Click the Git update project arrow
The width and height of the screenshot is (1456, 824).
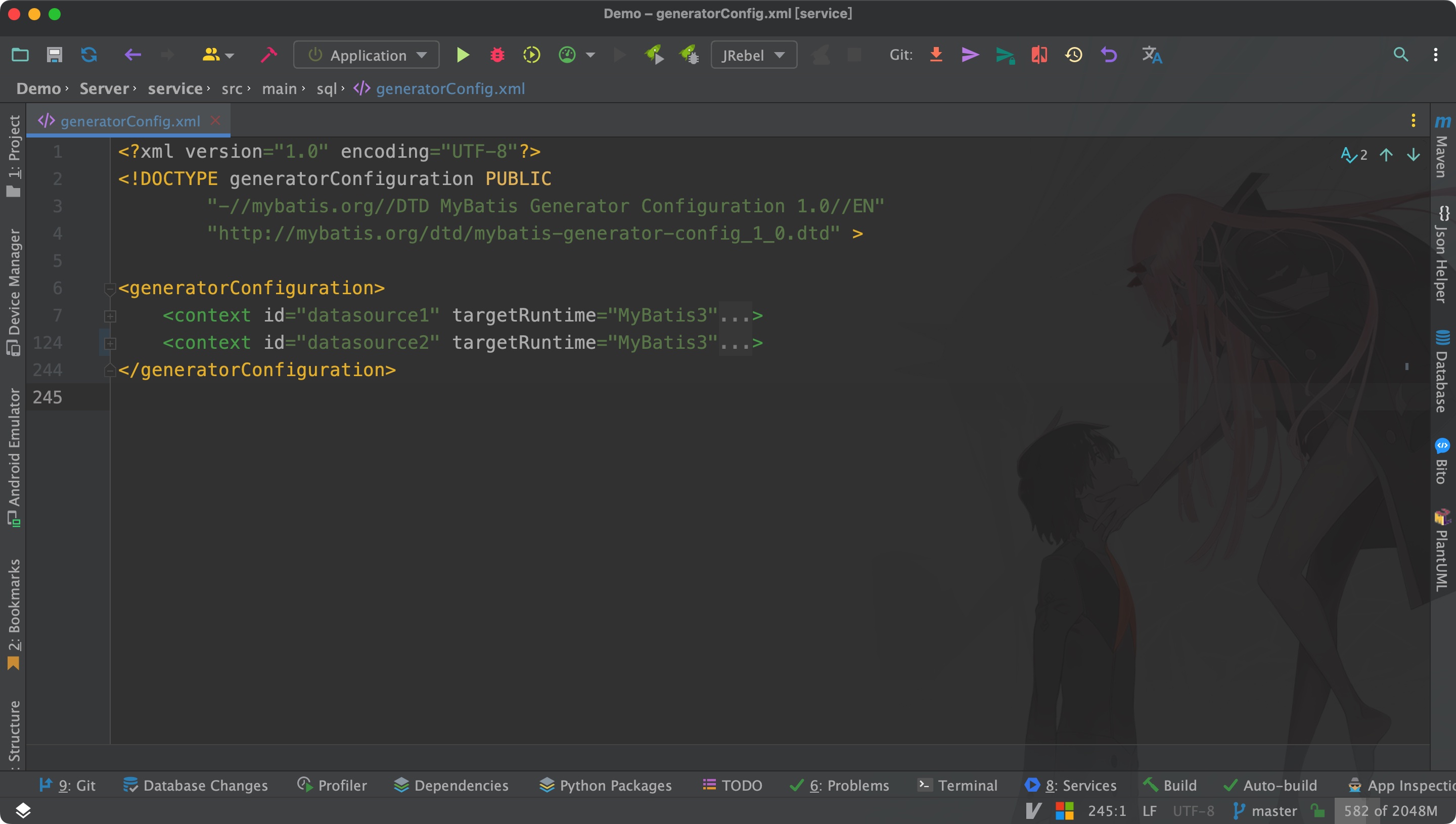tap(936, 55)
